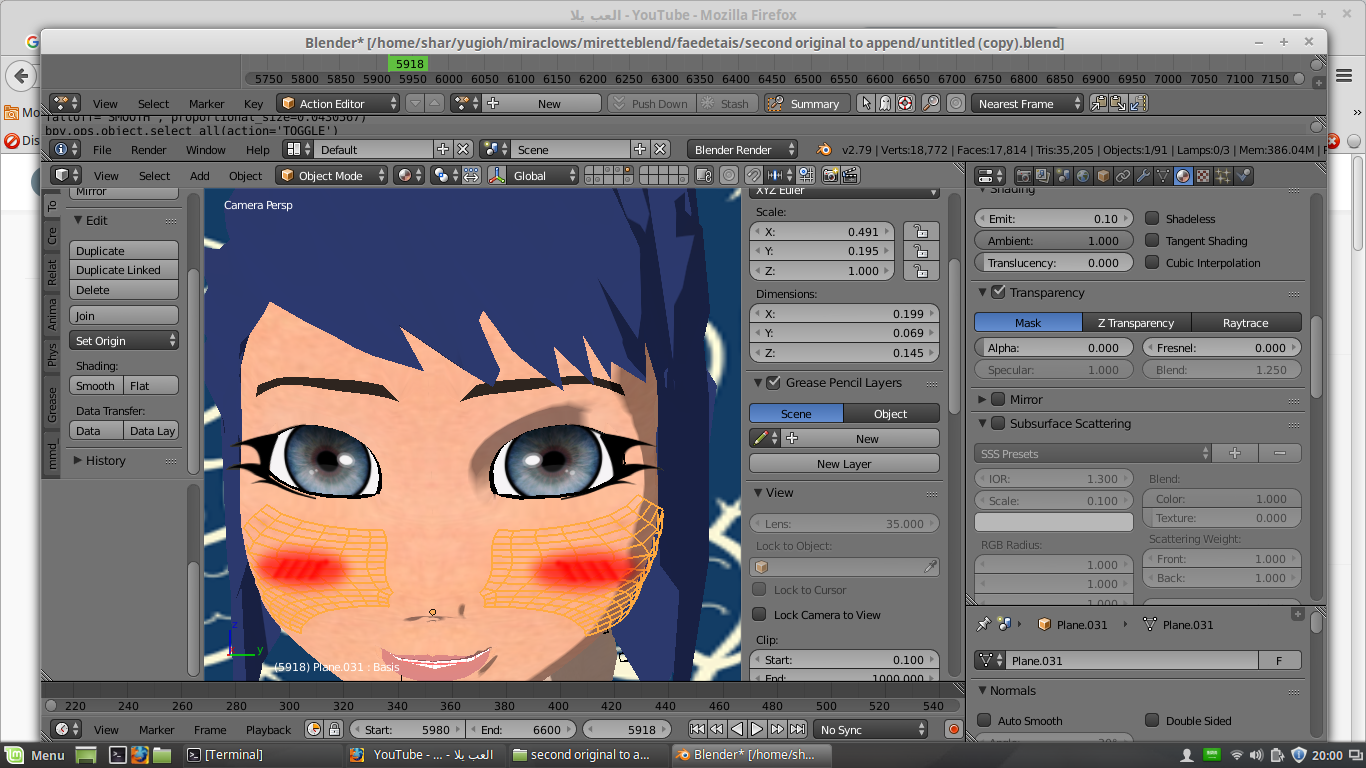Open the Scene properties tab icon

click(x=1063, y=175)
